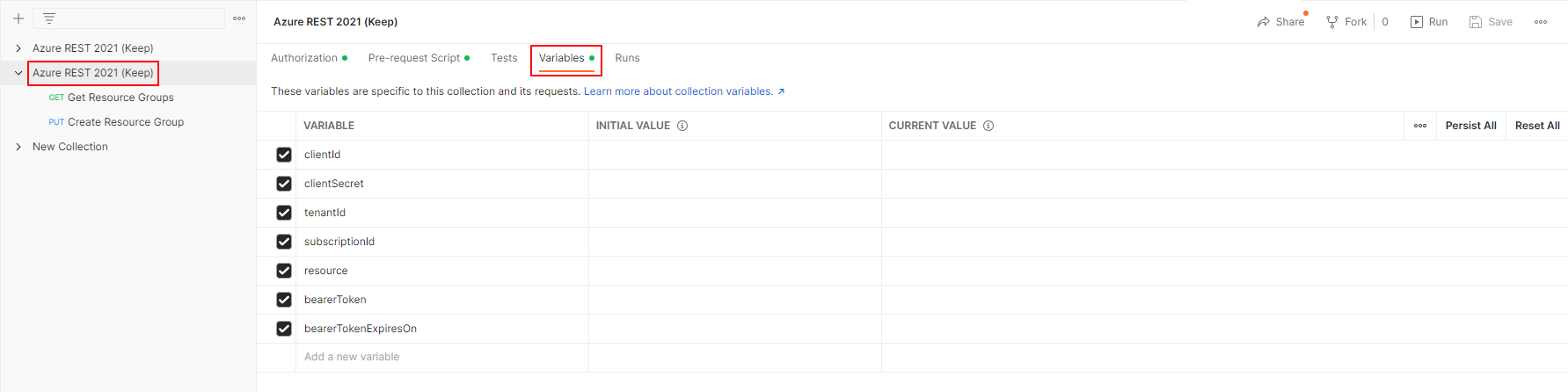Open collection ellipsis menu beside Save
Screen dimensions: 1568x392
click(1541, 22)
